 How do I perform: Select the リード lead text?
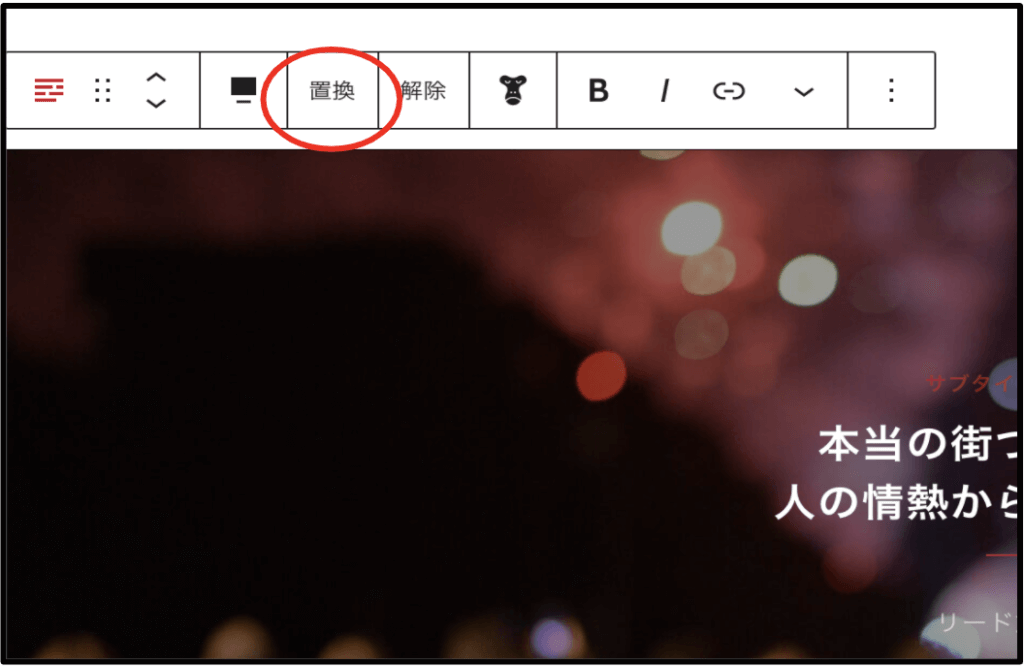click(x=977, y=623)
